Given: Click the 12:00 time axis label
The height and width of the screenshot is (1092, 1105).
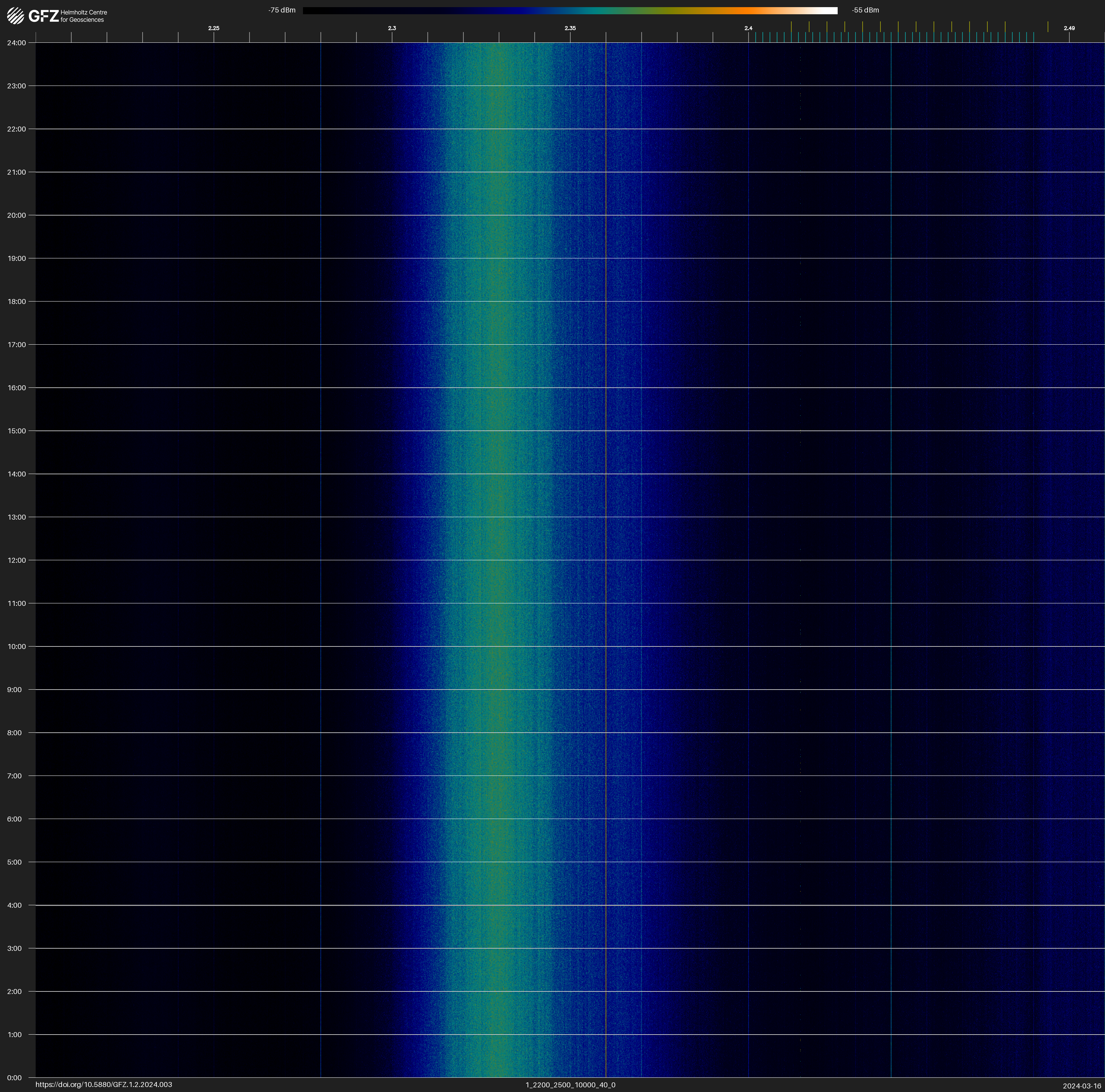Looking at the screenshot, I should (17, 560).
